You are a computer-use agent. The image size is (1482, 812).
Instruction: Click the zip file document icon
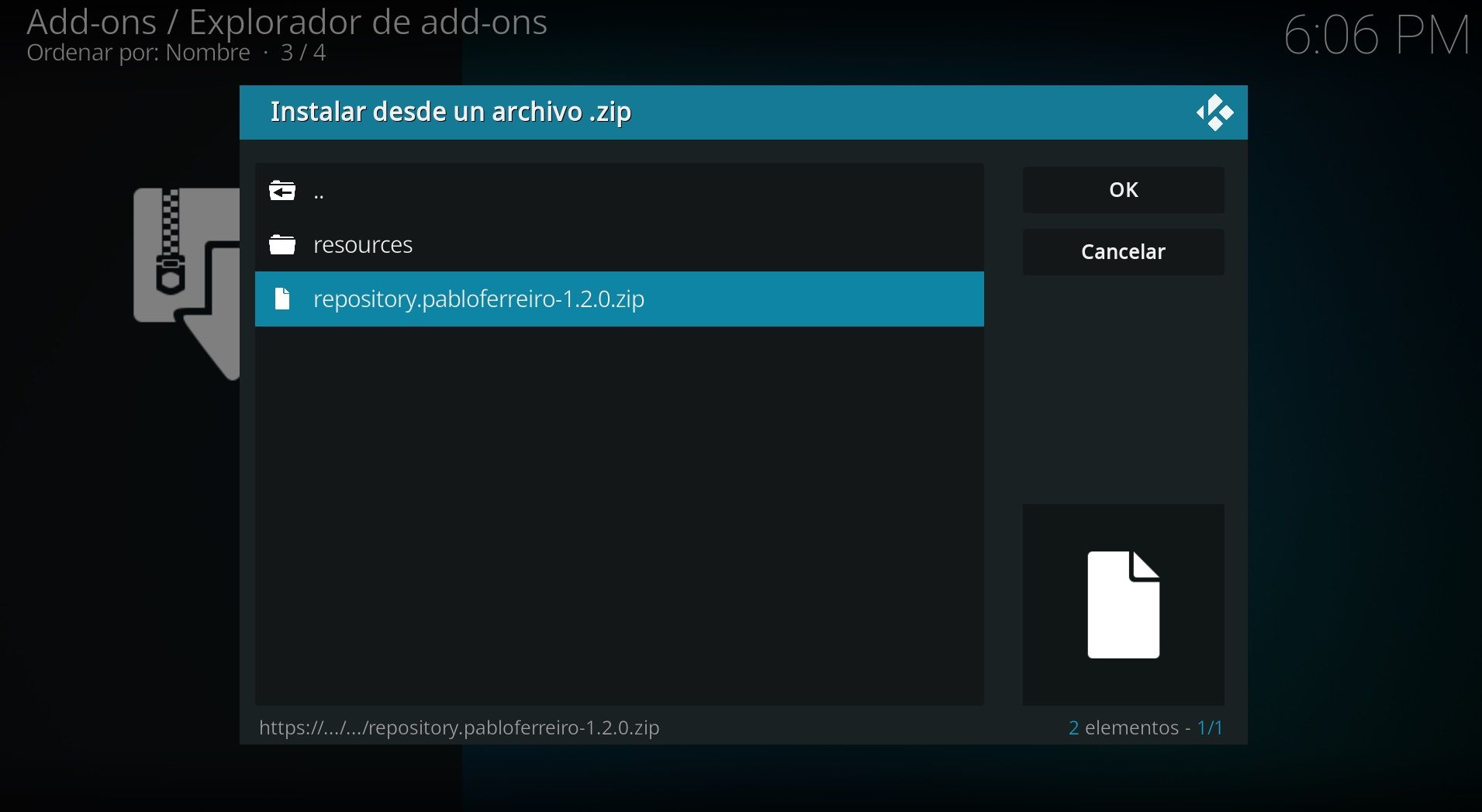pos(282,299)
